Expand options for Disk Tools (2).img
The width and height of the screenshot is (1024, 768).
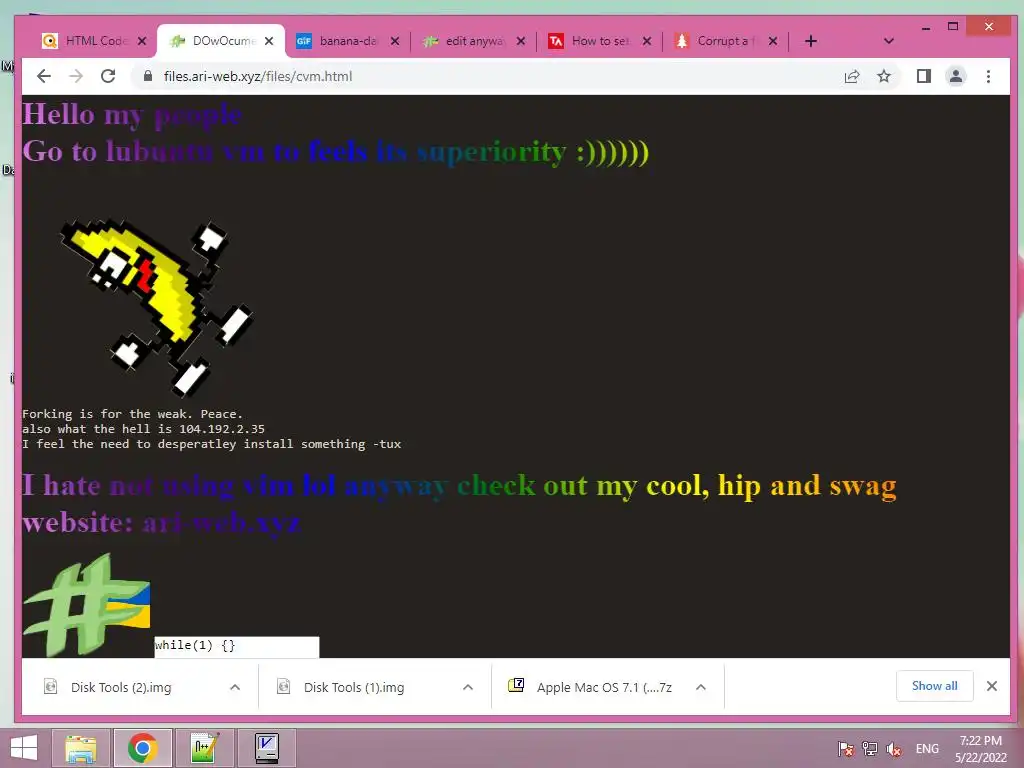point(235,687)
